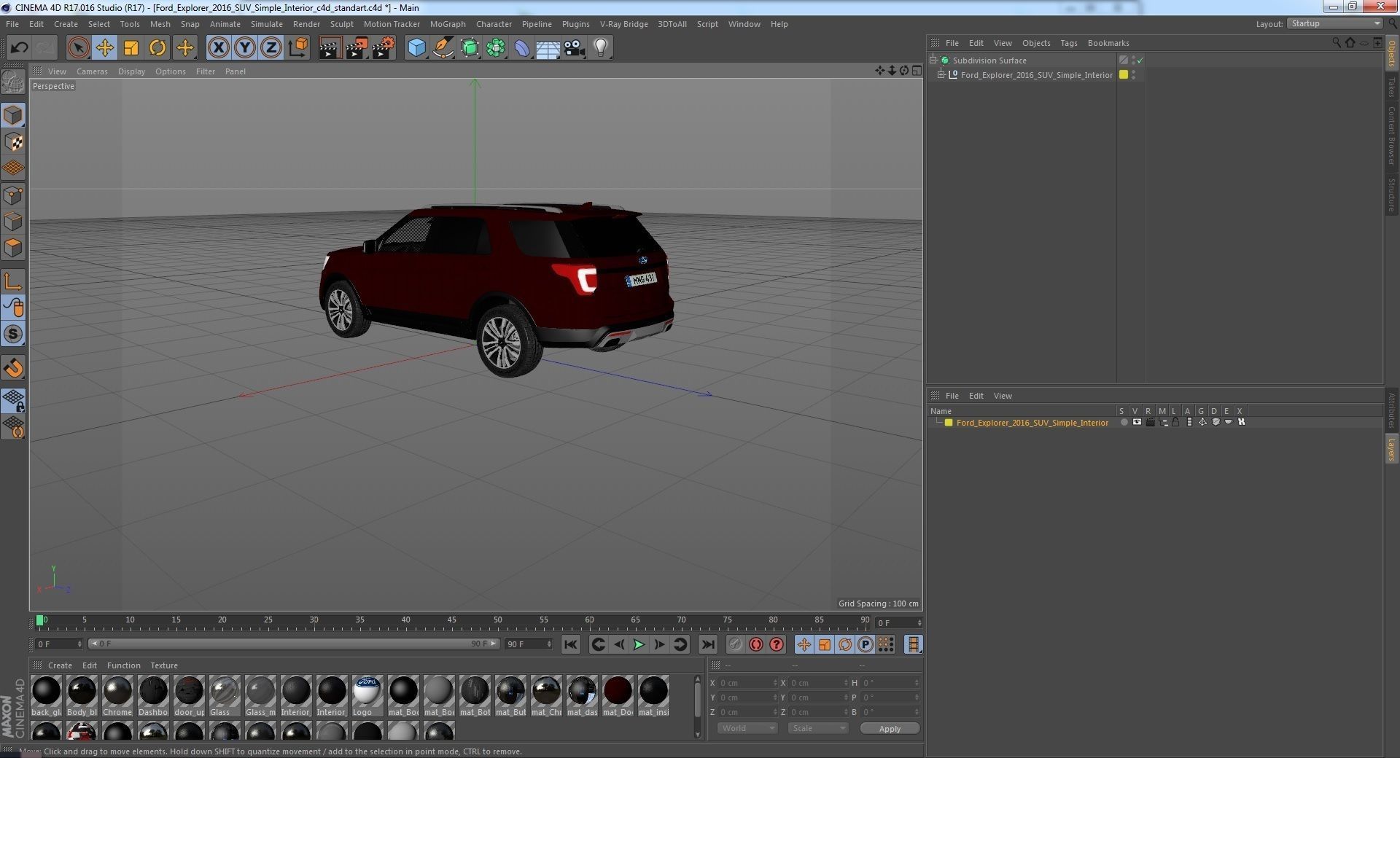Click the Enable Axis icon
Viewport: 1400px width, 844px height.
[13, 281]
